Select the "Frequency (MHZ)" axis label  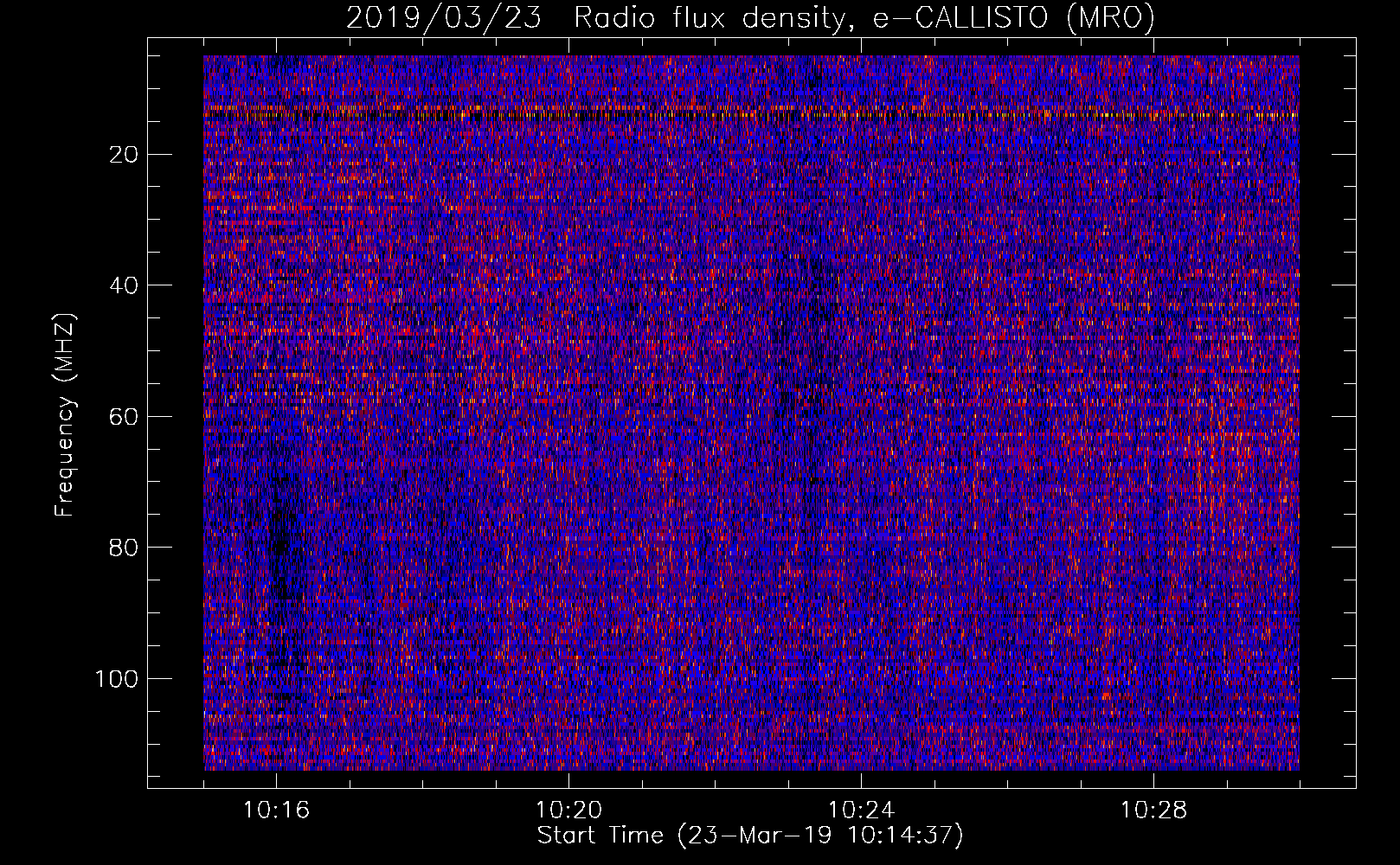point(66,414)
